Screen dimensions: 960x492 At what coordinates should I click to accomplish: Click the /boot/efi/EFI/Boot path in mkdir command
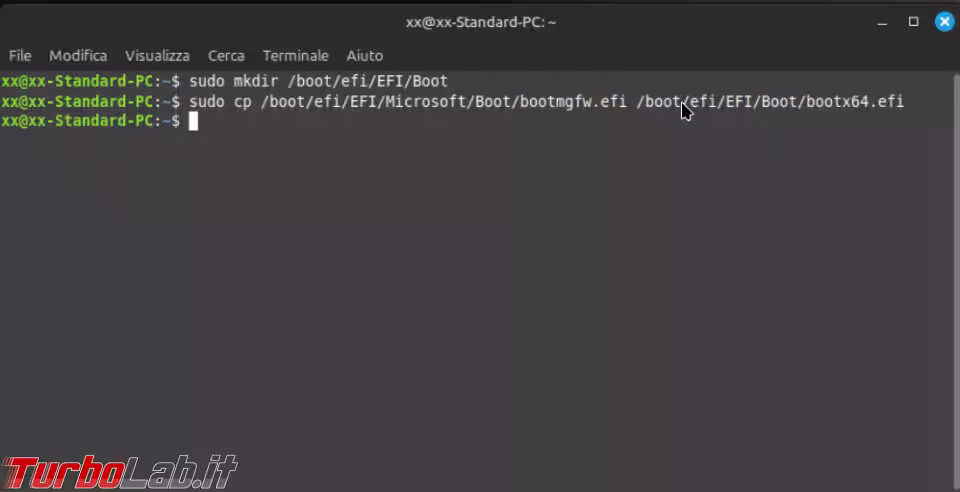tap(368, 81)
